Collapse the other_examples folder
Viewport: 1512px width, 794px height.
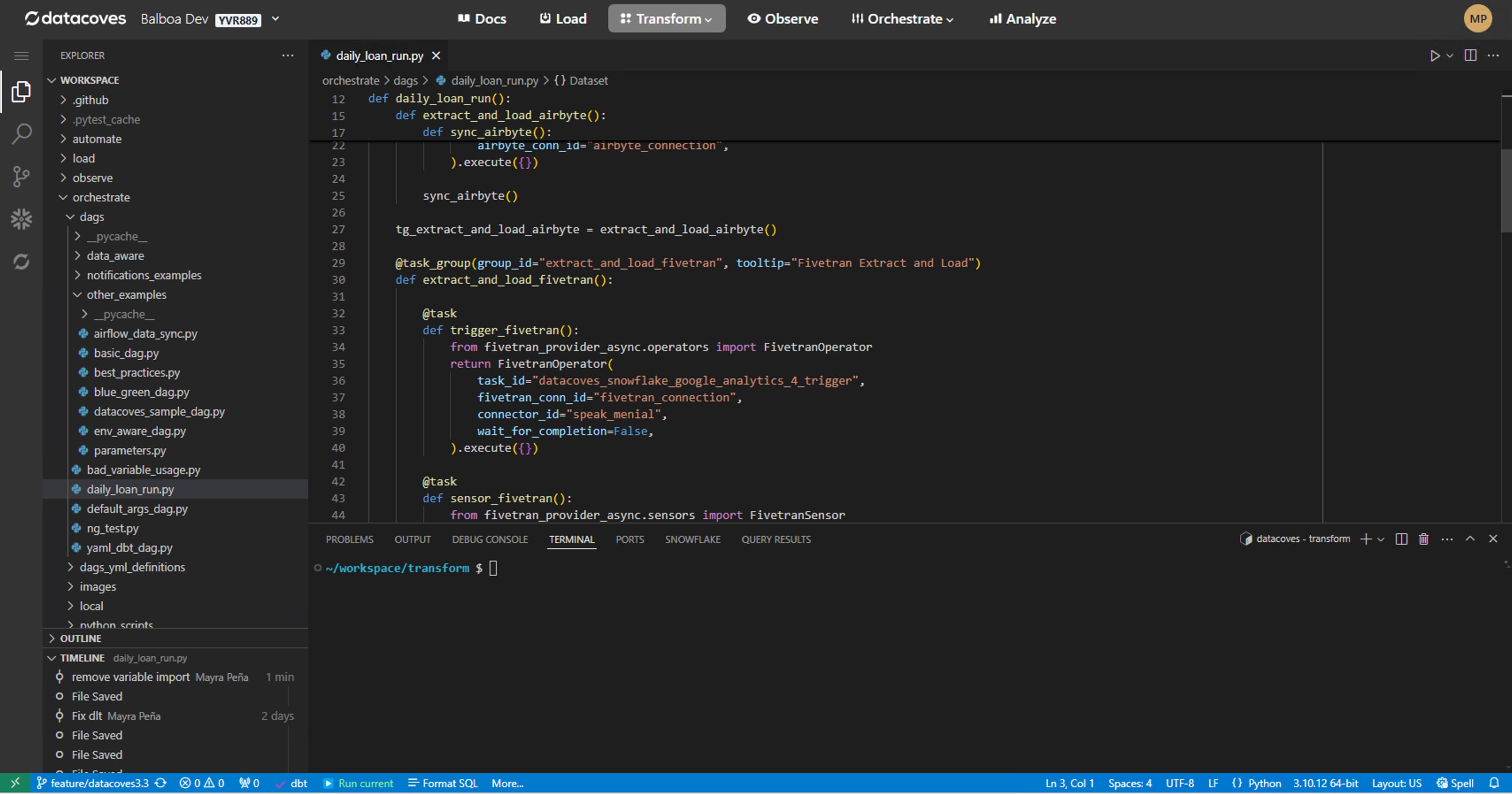[x=175, y=295]
